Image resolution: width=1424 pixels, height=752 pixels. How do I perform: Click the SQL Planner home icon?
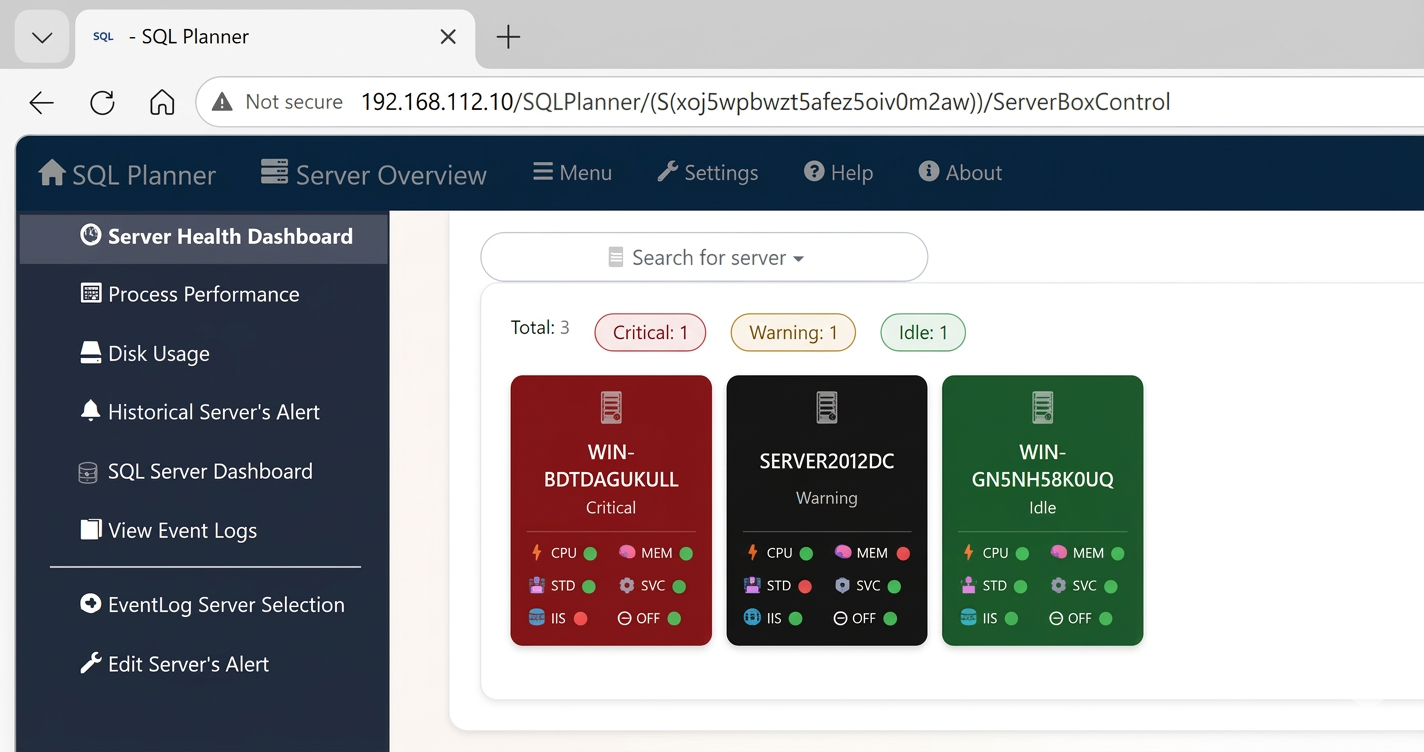[x=50, y=172]
